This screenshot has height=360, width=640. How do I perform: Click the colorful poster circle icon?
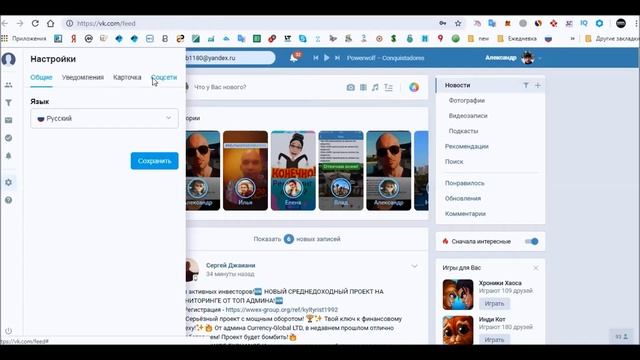coord(414,87)
